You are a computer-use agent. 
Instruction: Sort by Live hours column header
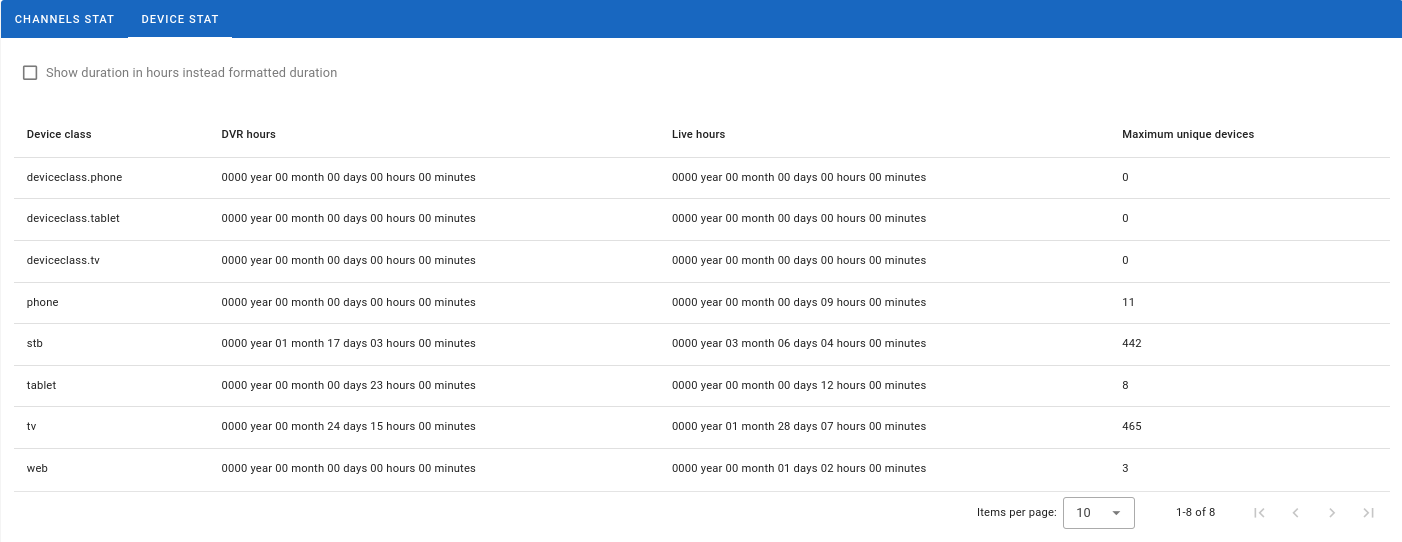(698, 134)
